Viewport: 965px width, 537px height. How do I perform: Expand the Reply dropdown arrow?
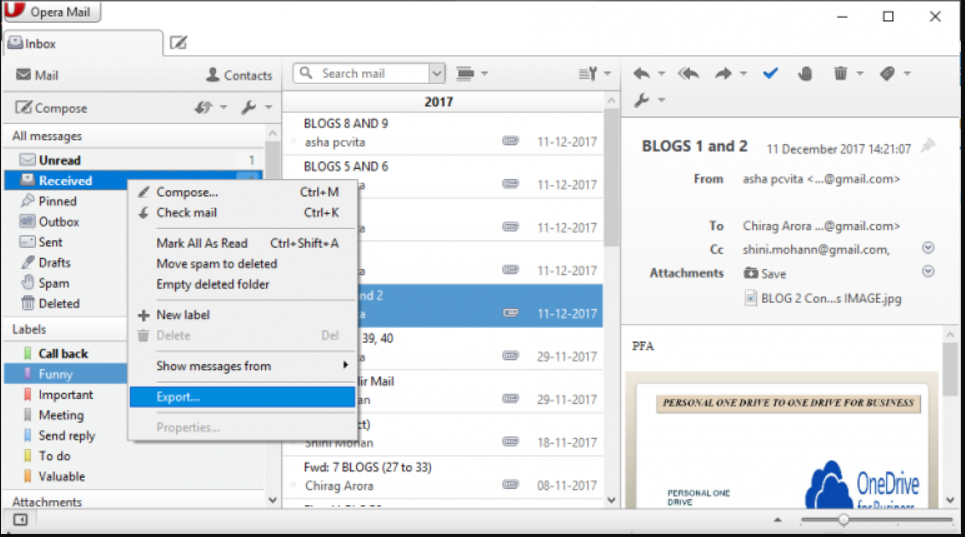pyautogui.click(x=662, y=74)
